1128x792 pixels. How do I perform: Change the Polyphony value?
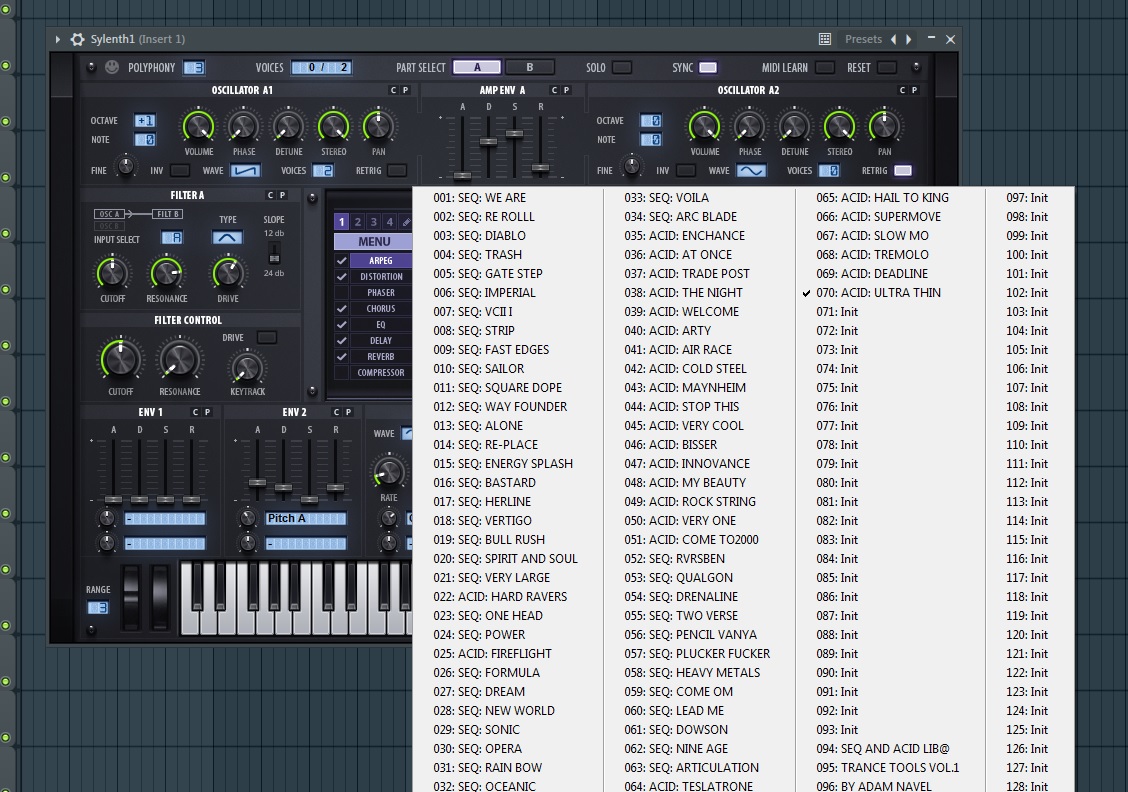194,68
